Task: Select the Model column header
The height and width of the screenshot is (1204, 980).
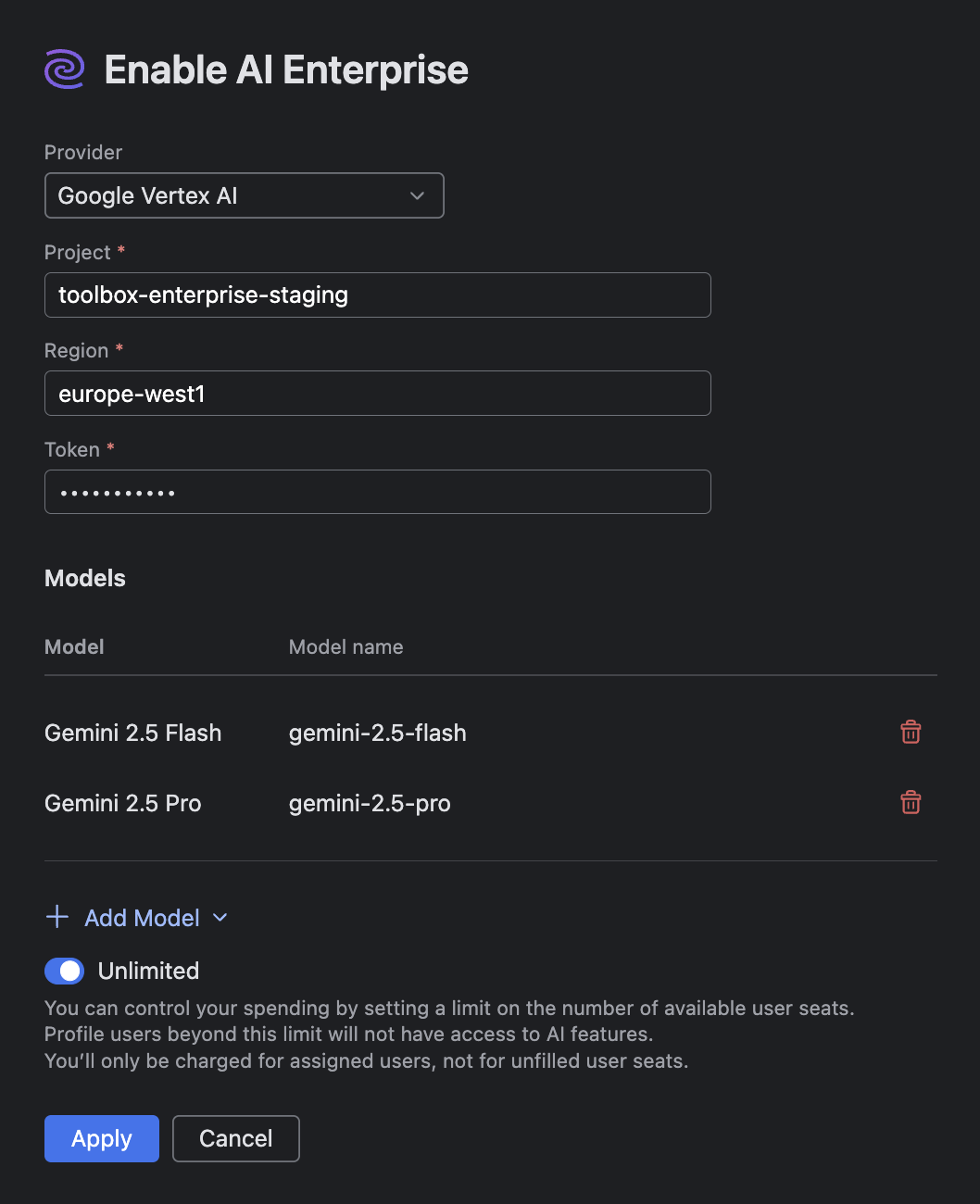Action: point(74,646)
